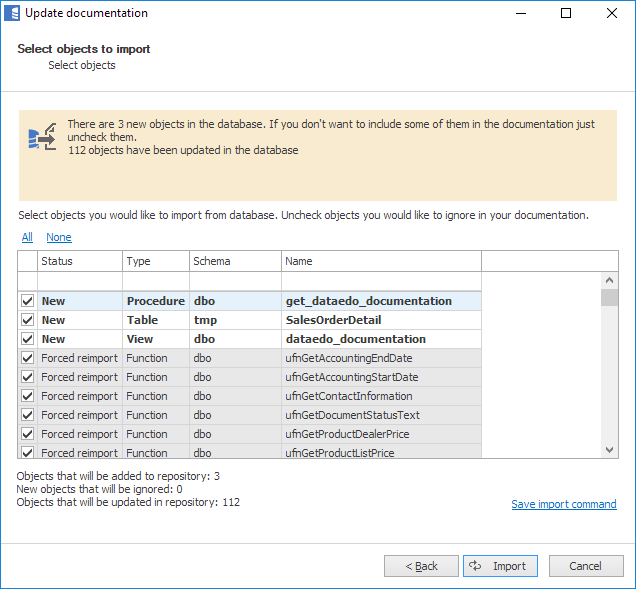Uncheck ufnGetAccountingEndDate function checkbox
Image resolution: width=636 pixels, height=589 pixels.
click(28, 358)
